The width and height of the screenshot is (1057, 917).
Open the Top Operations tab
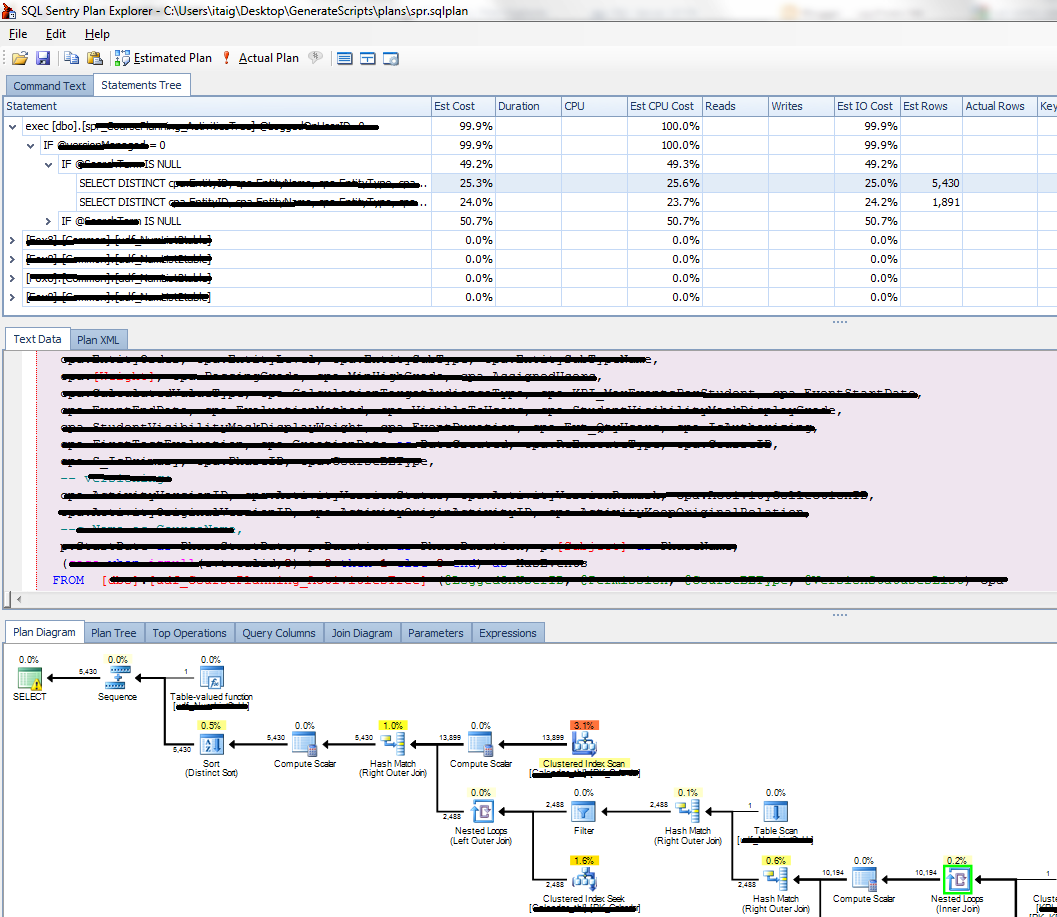189,633
